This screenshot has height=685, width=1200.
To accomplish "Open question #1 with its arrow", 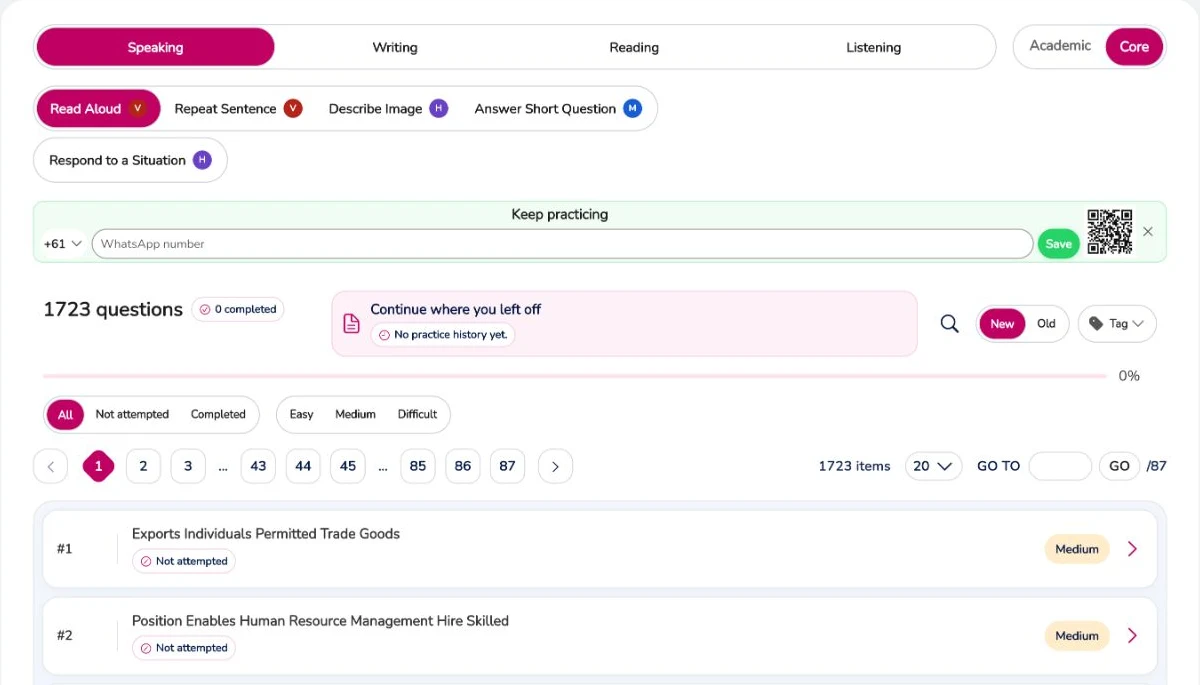I will click(1132, 549).
